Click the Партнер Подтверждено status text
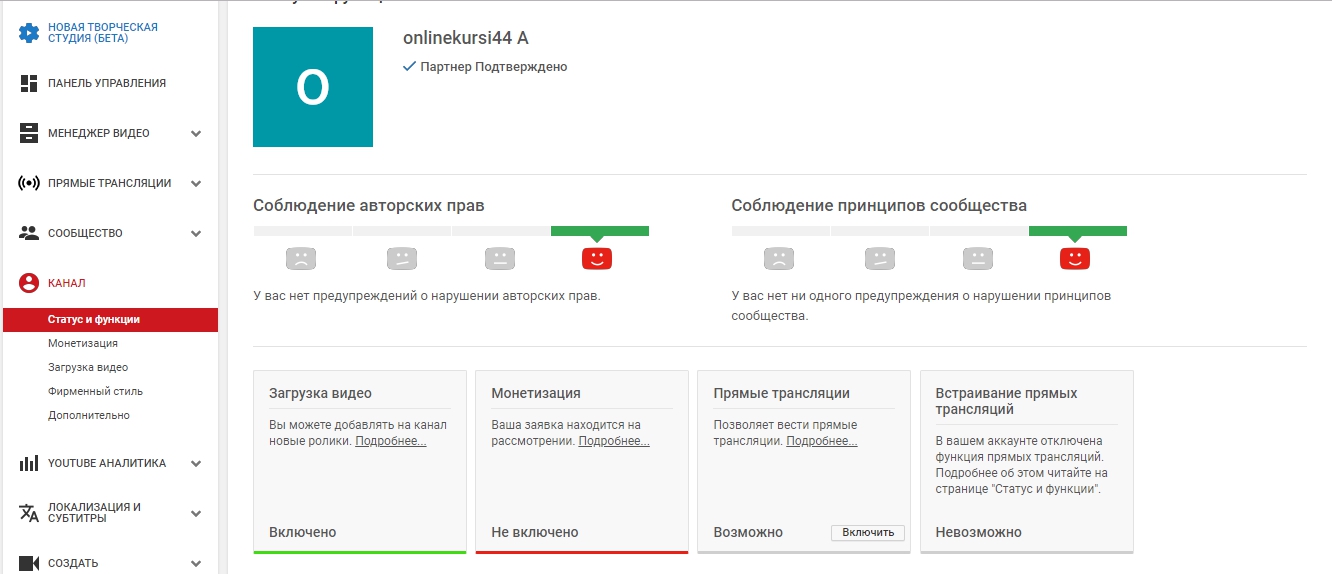This screenshot has width=1332, height=574. [x=494, y=67]
